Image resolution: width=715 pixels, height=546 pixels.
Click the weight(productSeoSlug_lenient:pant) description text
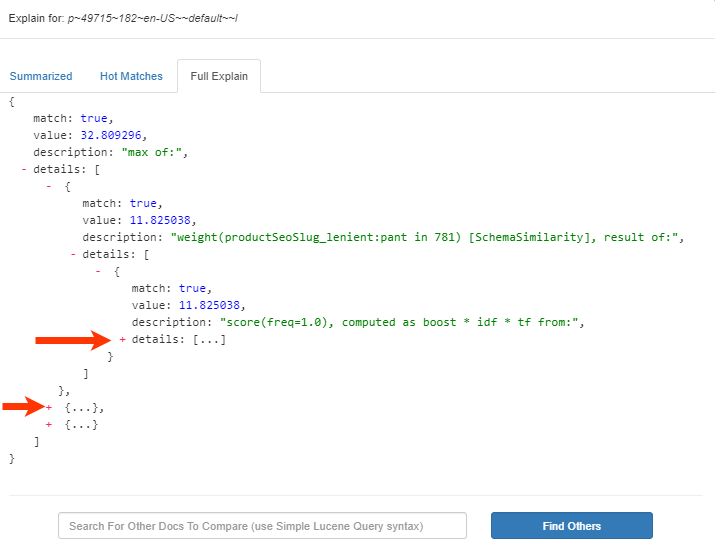click(425, 237)
